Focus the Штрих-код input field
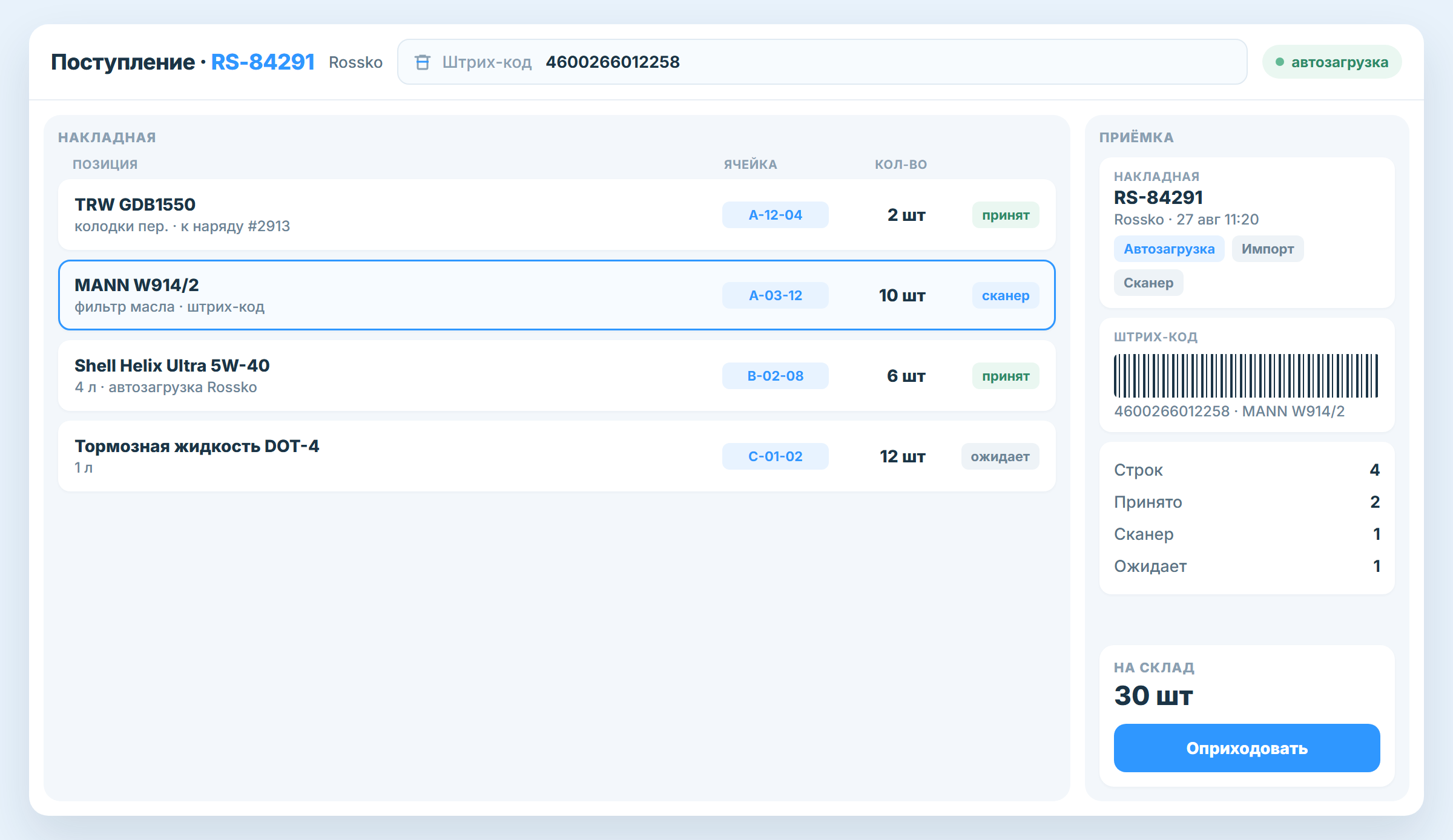1453x840 pixels. point(822,62)
